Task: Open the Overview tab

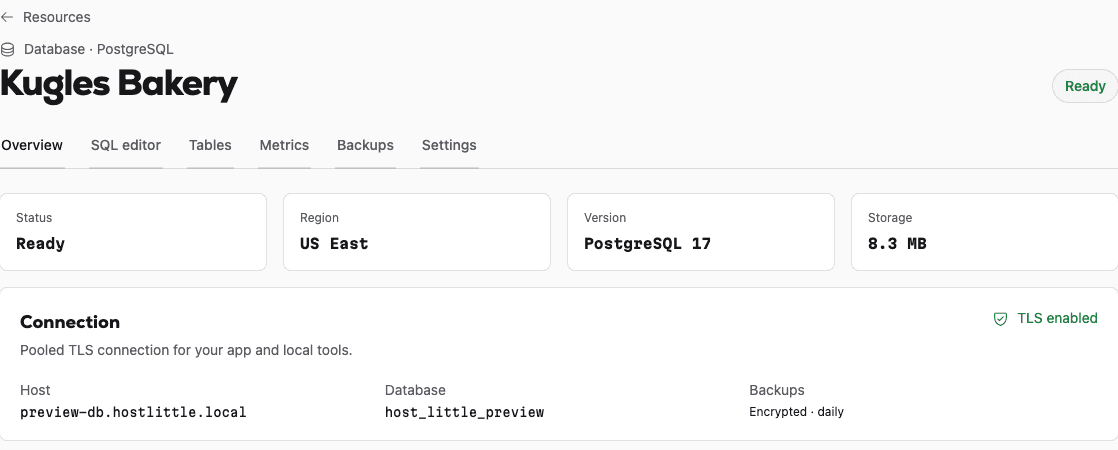Action: 31,145
